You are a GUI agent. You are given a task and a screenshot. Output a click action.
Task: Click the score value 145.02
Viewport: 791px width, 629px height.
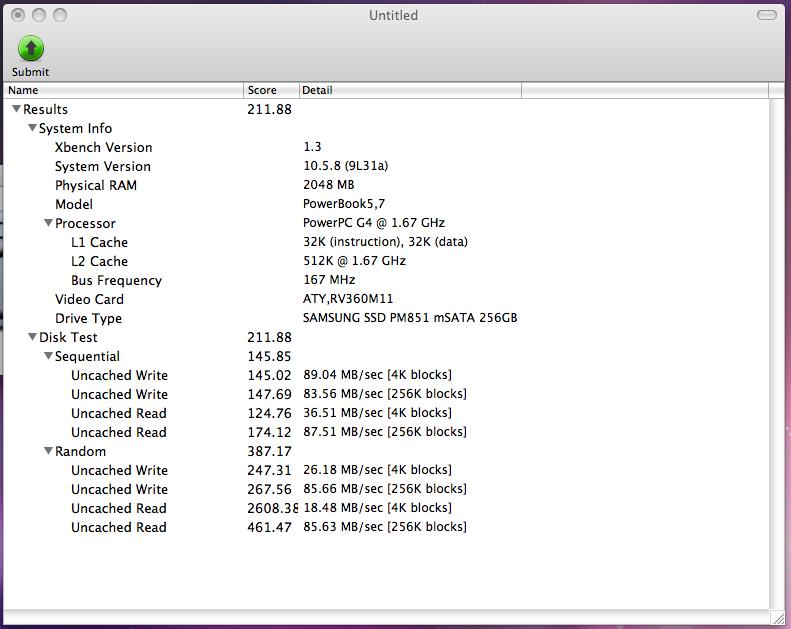[269, 375]
